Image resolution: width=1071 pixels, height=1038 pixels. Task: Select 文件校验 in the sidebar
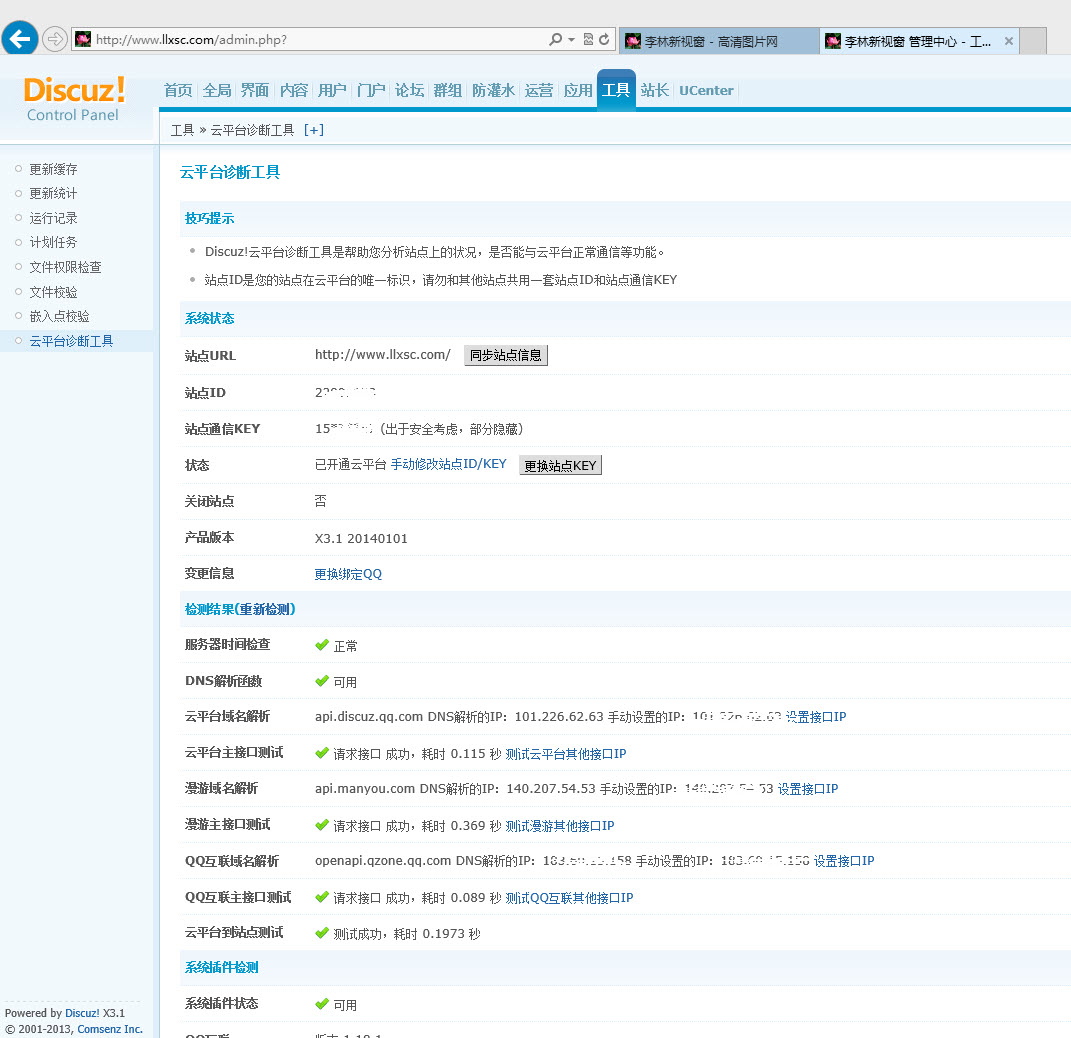[53, 292]
